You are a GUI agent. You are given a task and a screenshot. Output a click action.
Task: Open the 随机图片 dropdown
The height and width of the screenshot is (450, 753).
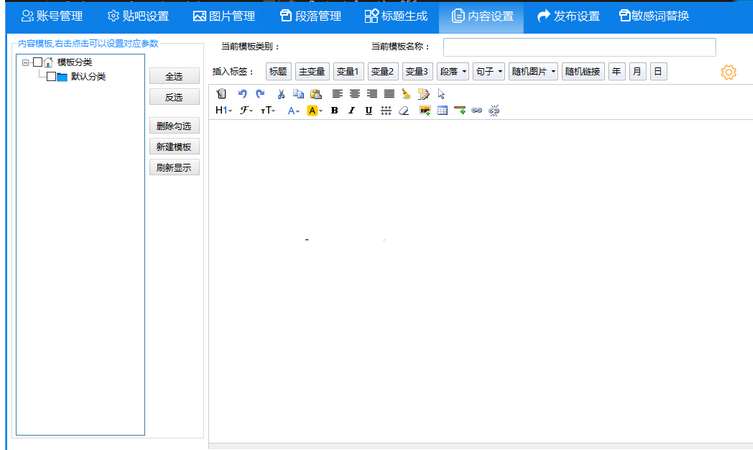tap(533, 72)
